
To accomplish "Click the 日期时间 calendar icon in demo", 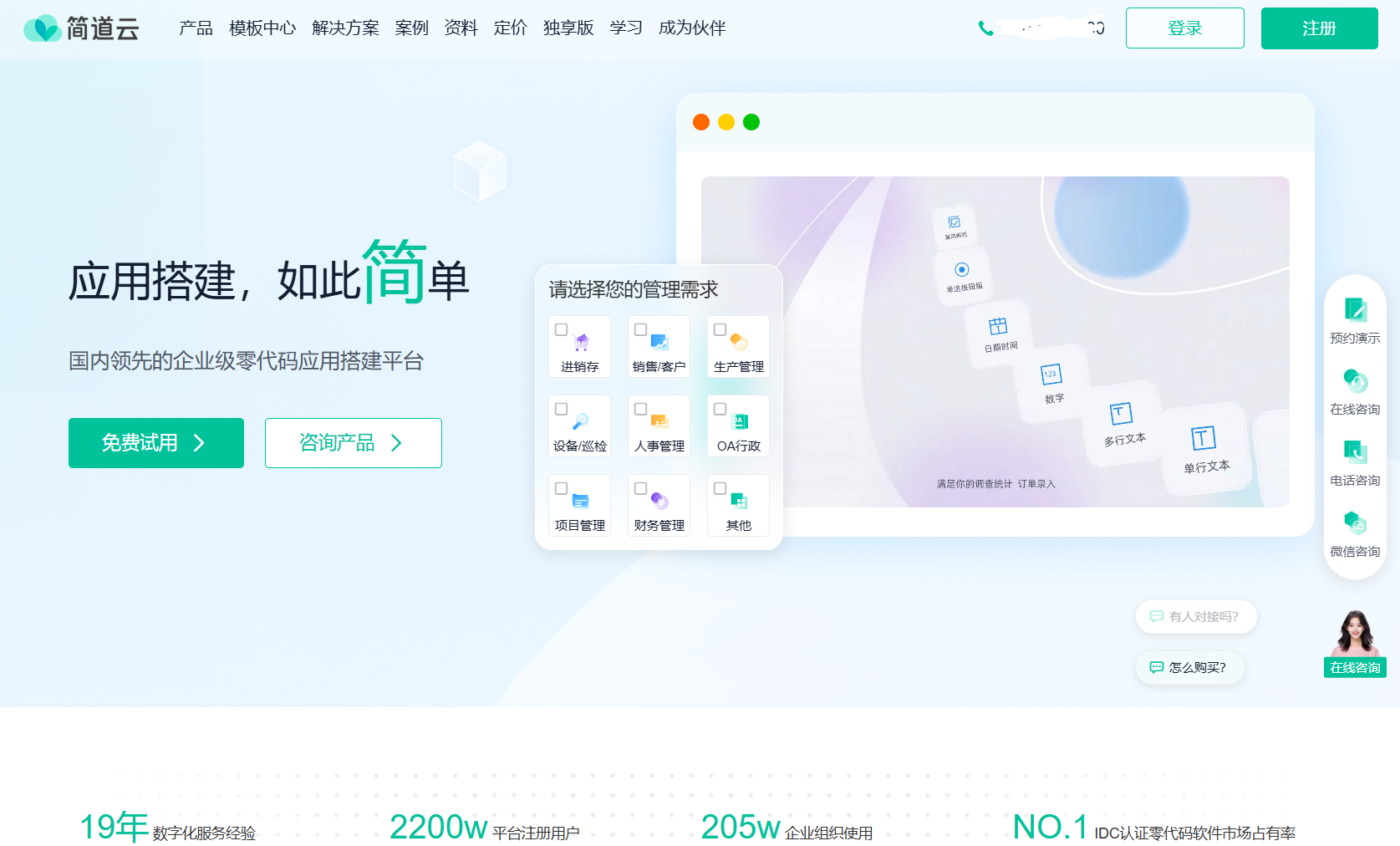I will [x=998, y=326].
